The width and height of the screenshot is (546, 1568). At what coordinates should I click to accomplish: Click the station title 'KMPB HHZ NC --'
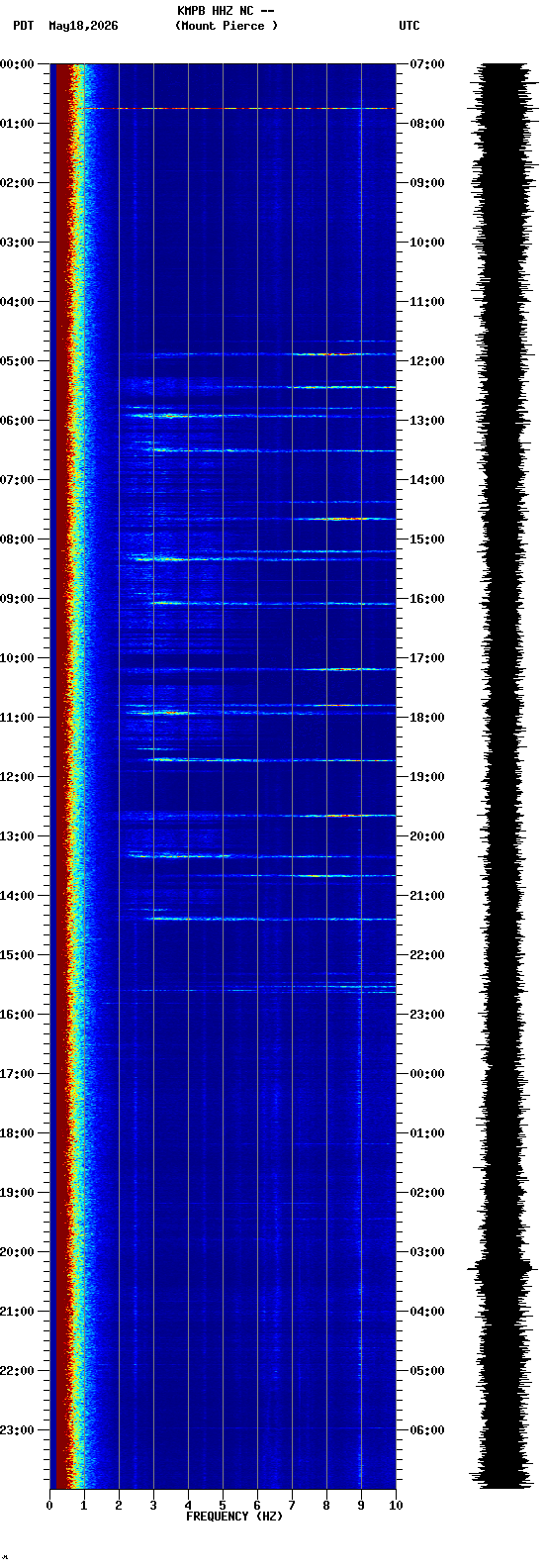[226, 11]
